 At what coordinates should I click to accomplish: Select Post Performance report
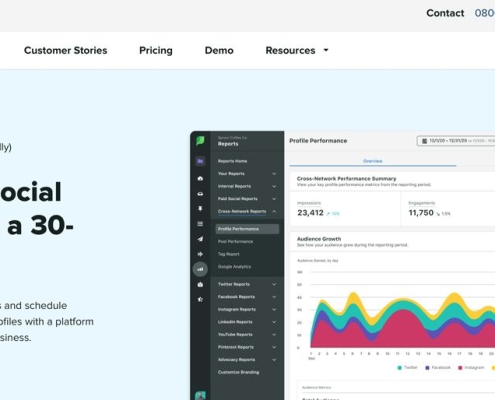(x=235, y=241)
